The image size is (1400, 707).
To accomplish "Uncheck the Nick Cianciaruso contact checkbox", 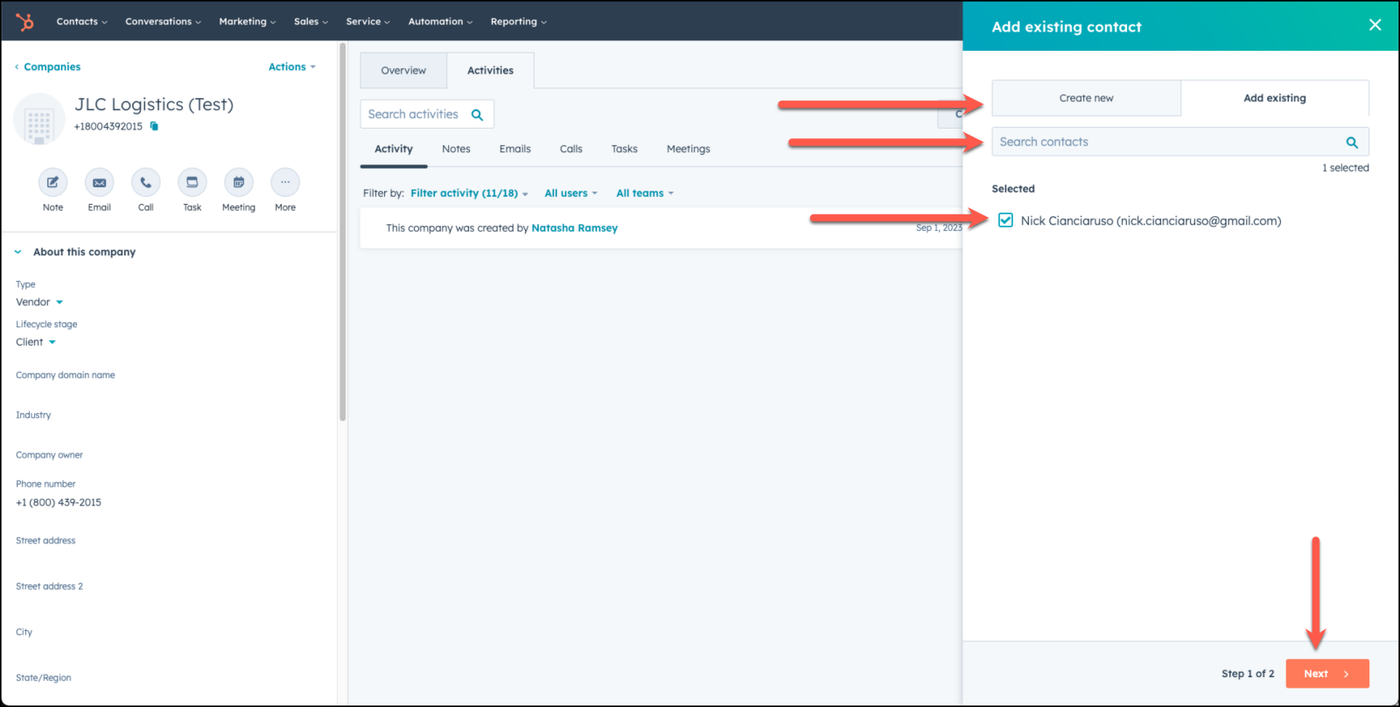I will 1005,220.
